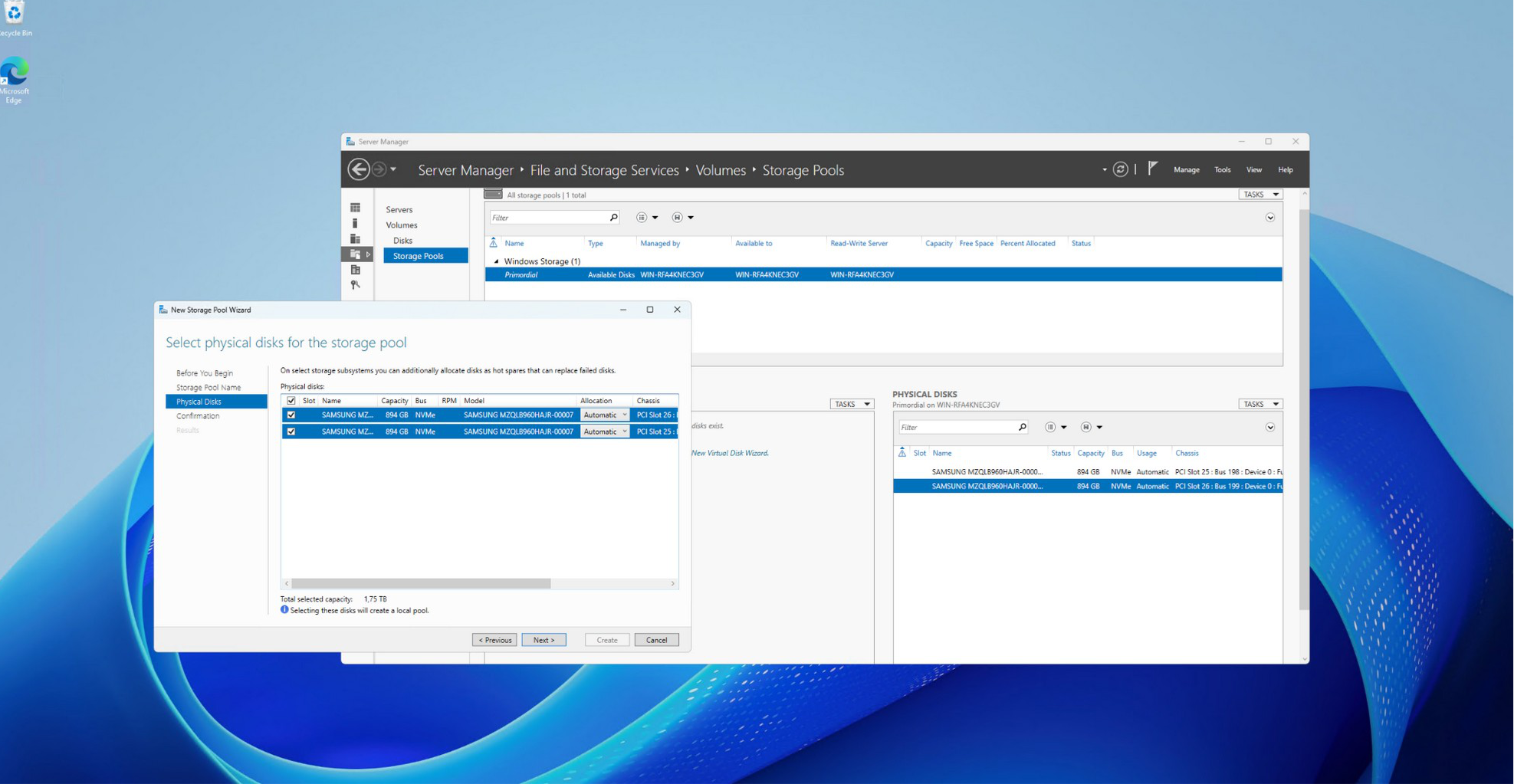Click the key-shaped sidebar icon at bottom
1514x784 pixels.
pyautogui.click(x=355, y=285)
